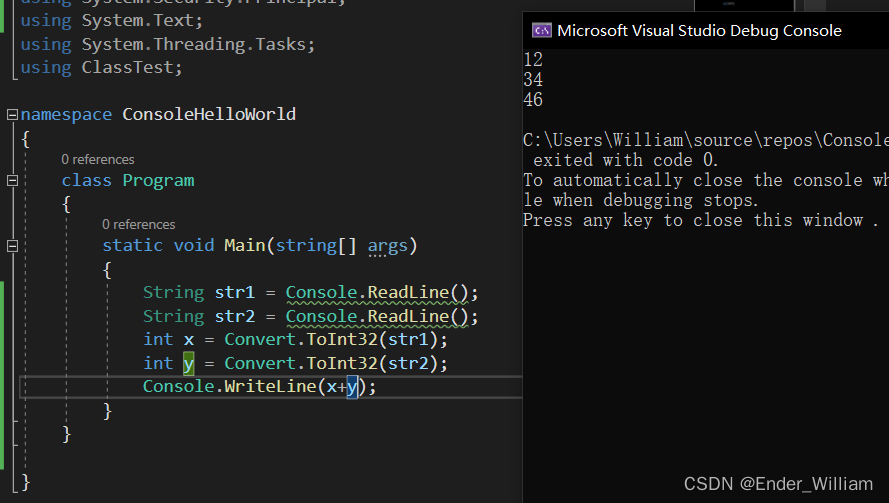Click output value 46 in the console

click(533, 100)
